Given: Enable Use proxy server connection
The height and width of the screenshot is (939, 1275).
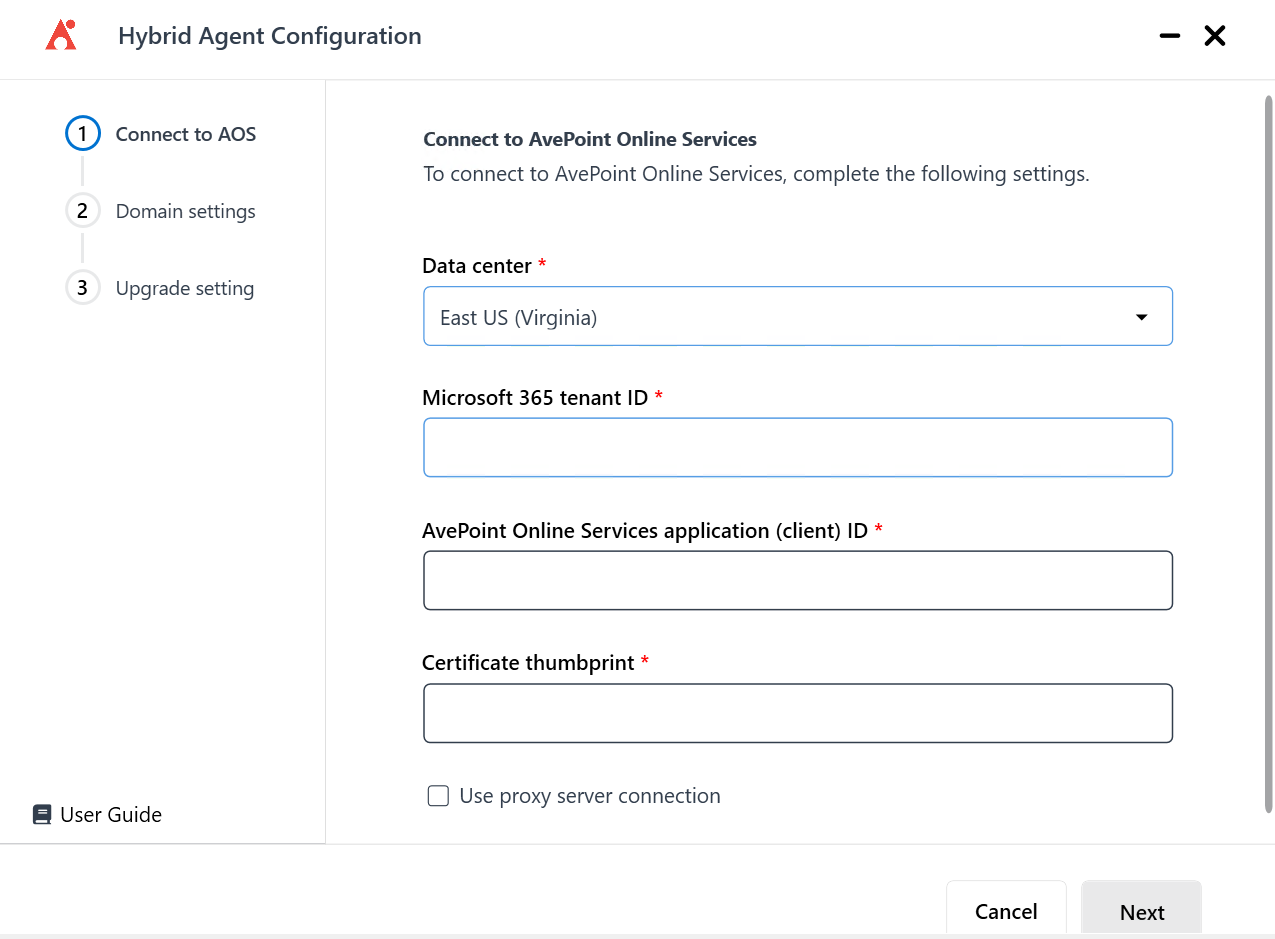Looking at the screenshot, I should [438, 795].
